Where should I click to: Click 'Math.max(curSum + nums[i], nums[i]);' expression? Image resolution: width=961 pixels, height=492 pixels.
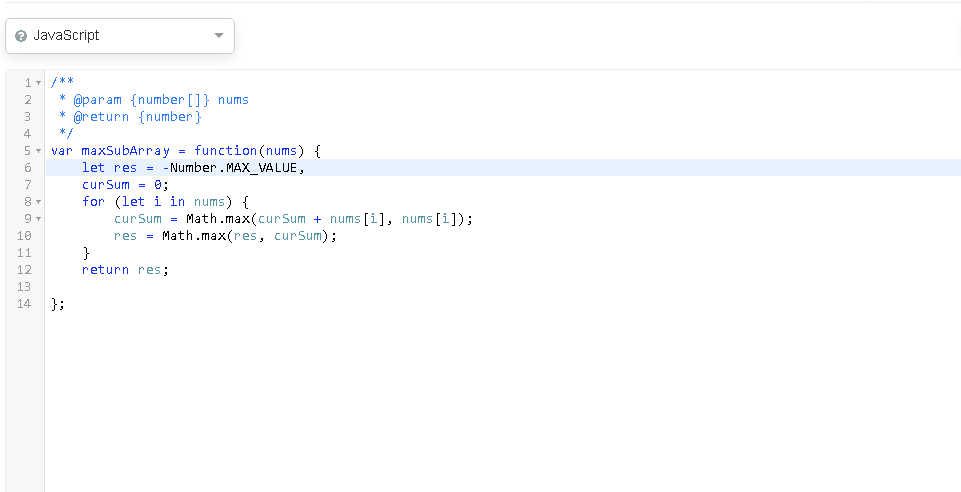coord(330,219)
